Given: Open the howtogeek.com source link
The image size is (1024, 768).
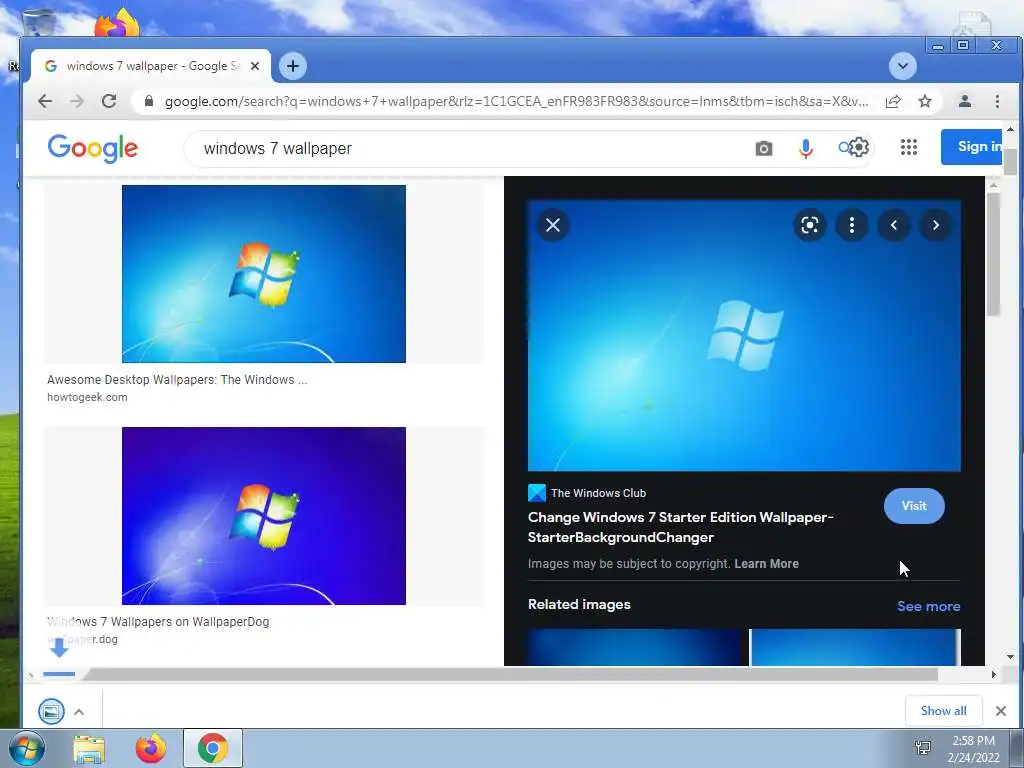Looking at the screenshot, I should coord(87,397).
